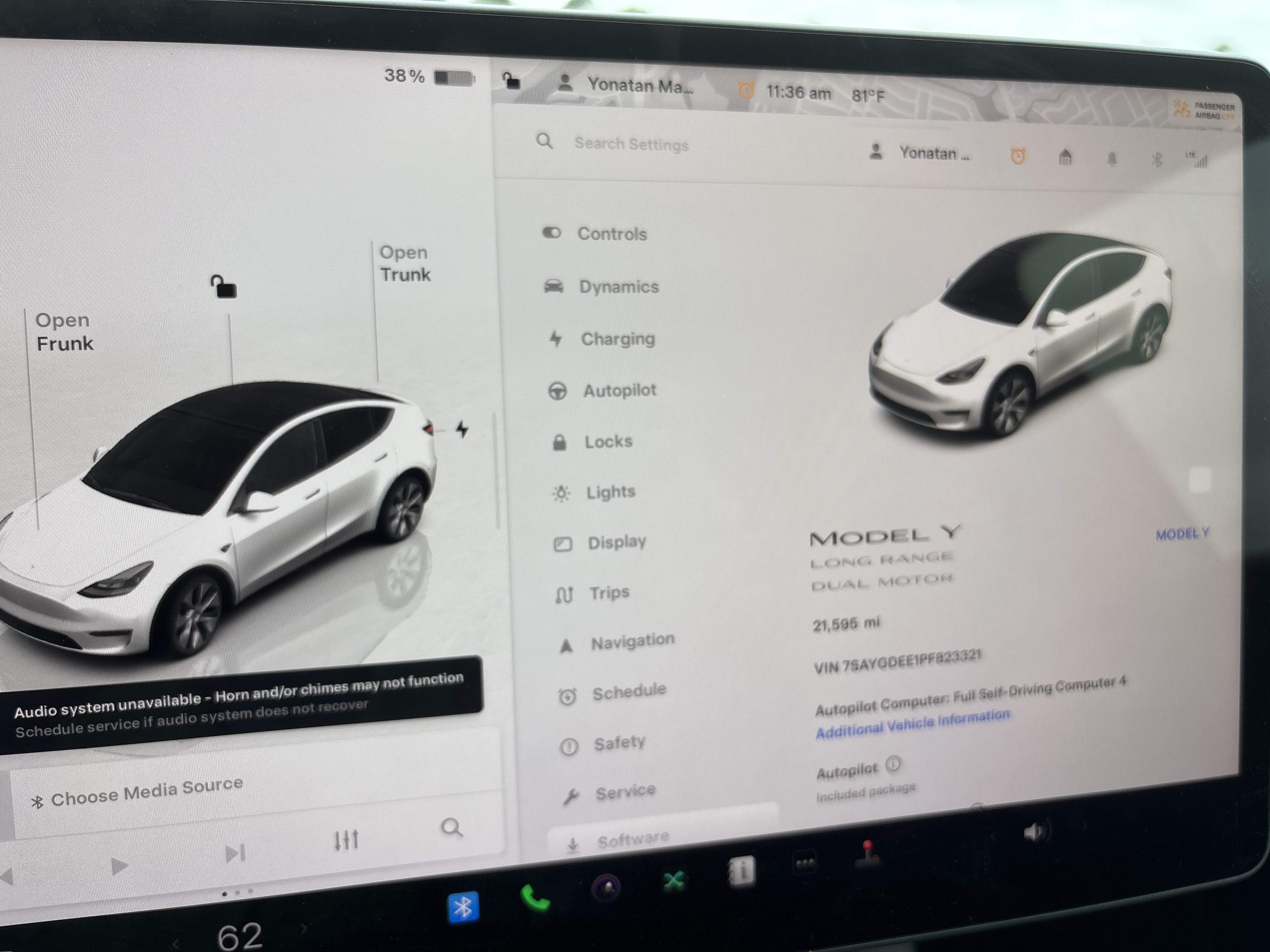The image size is (1270, 952).
Task: Open the Locks settings menu
Action: coord(592,441)
